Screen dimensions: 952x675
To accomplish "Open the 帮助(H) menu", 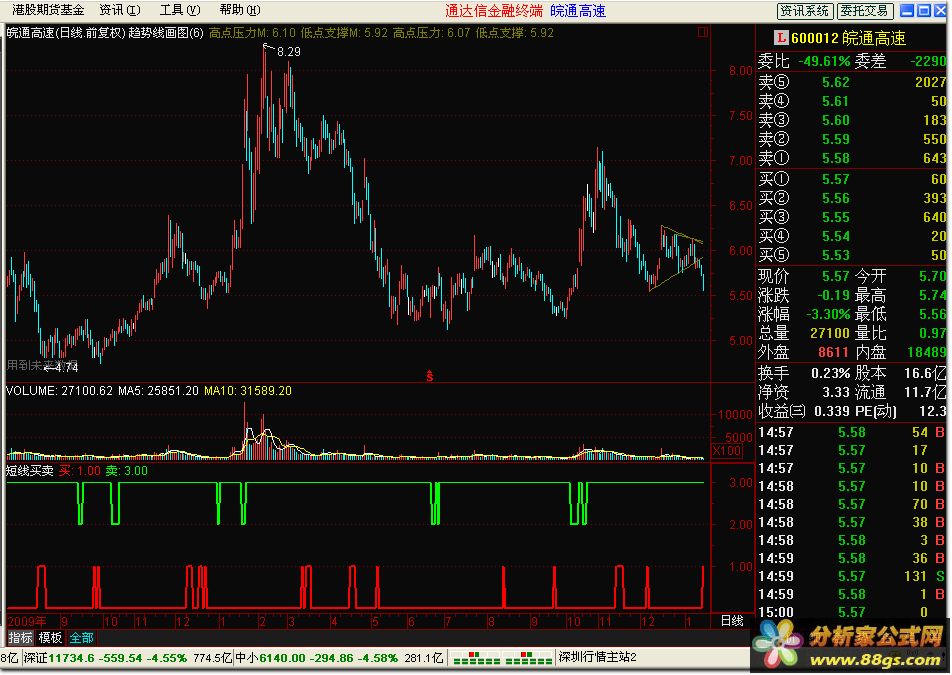I will 240,10.
